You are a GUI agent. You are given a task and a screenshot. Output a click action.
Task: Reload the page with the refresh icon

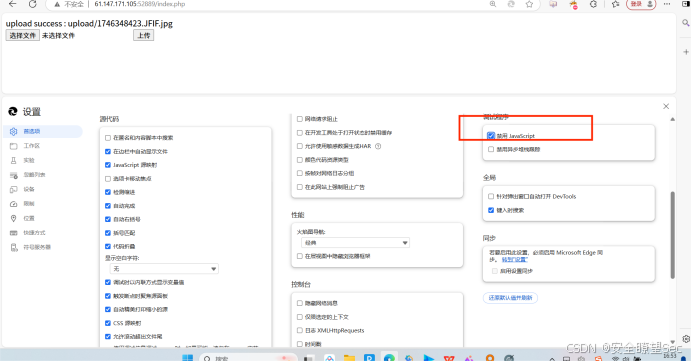coord(33,4)
